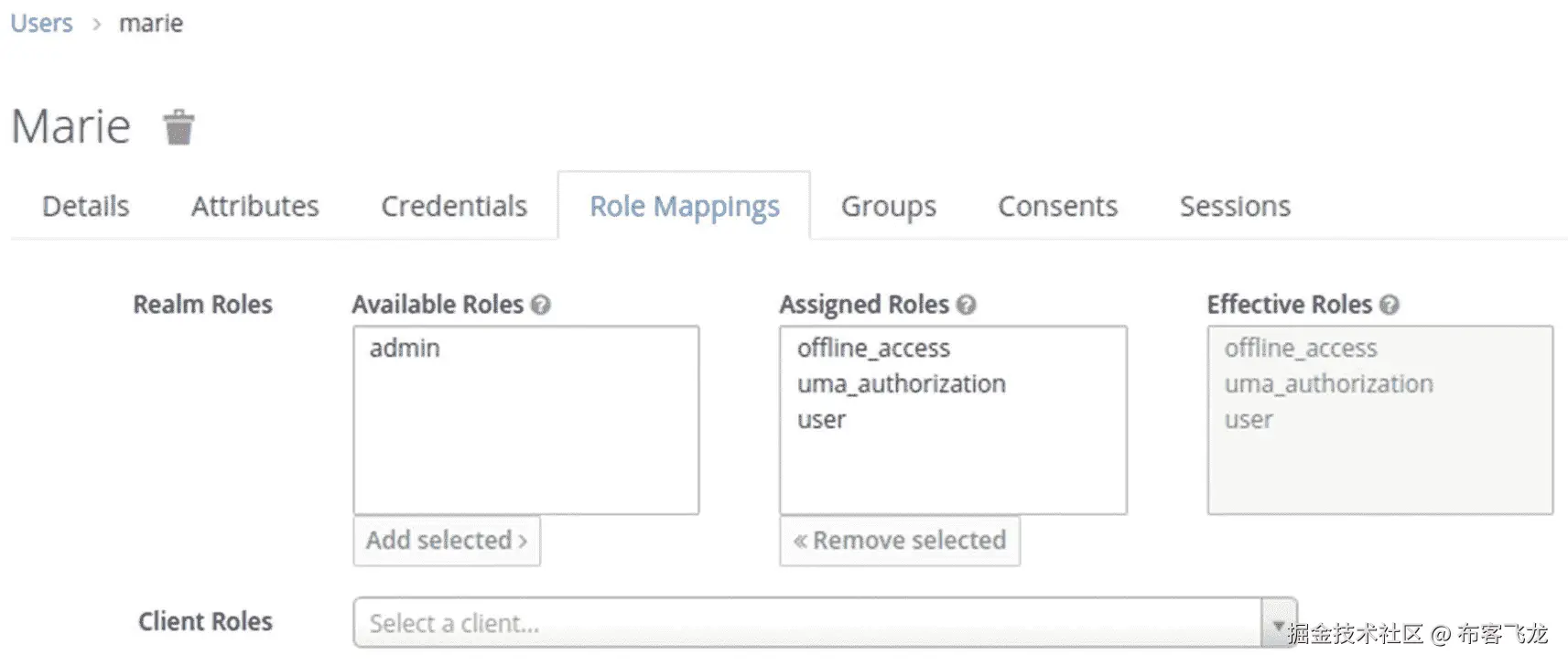Open the Details tab
Screen dimensions: 1568x666
tap(85, 206)
